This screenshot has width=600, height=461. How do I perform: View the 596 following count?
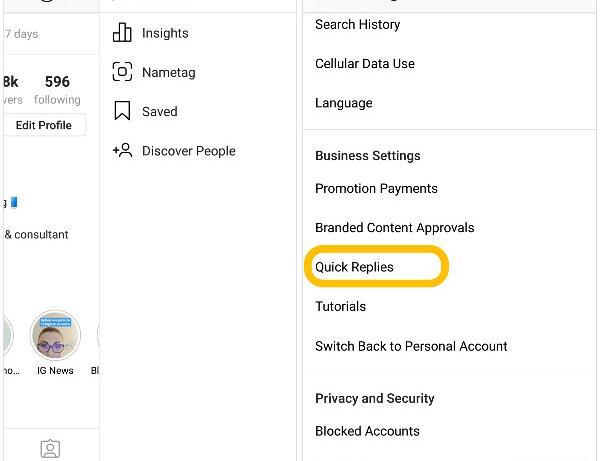[x=57, y=90]
